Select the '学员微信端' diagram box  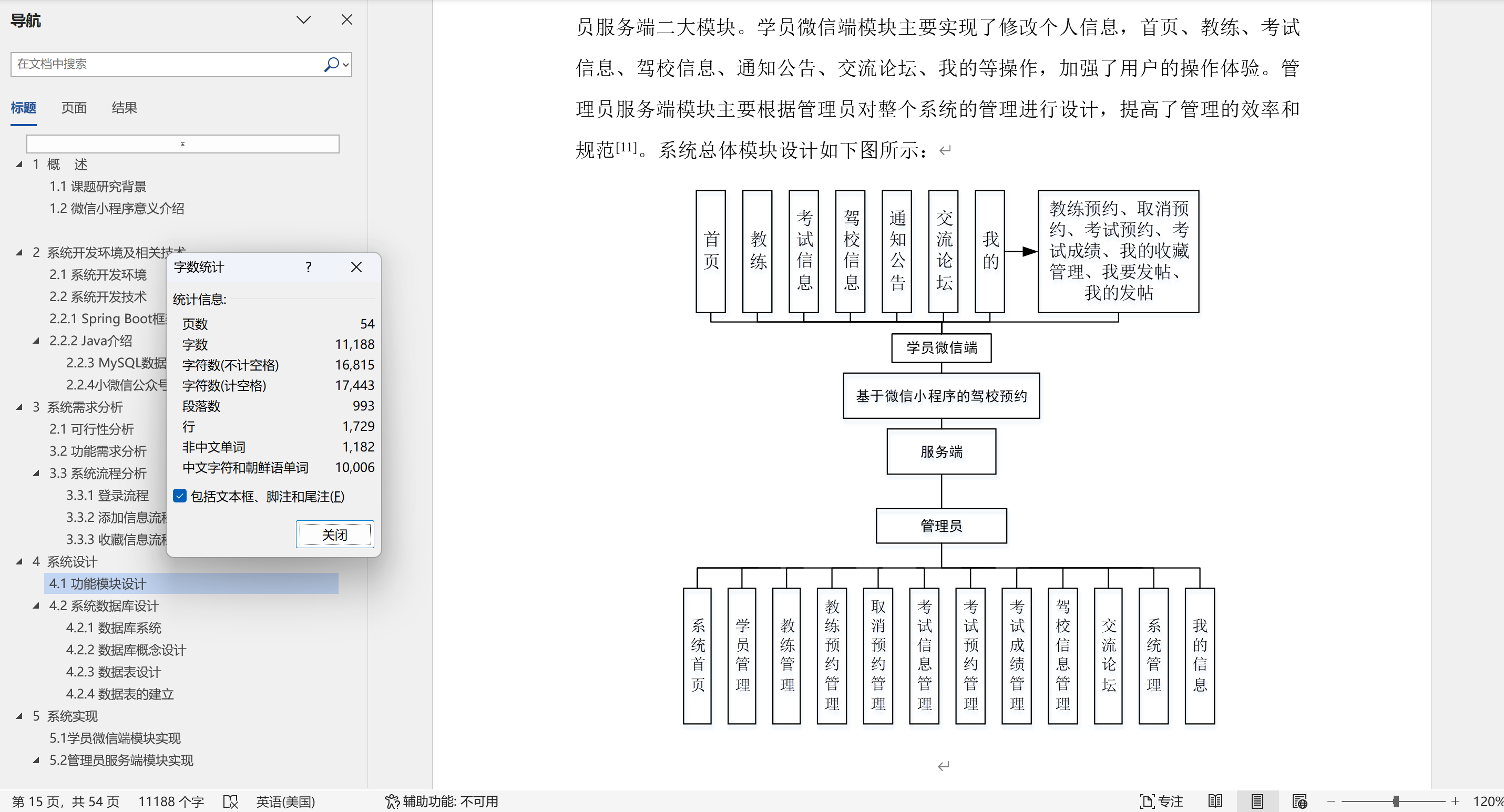point(941,348)
